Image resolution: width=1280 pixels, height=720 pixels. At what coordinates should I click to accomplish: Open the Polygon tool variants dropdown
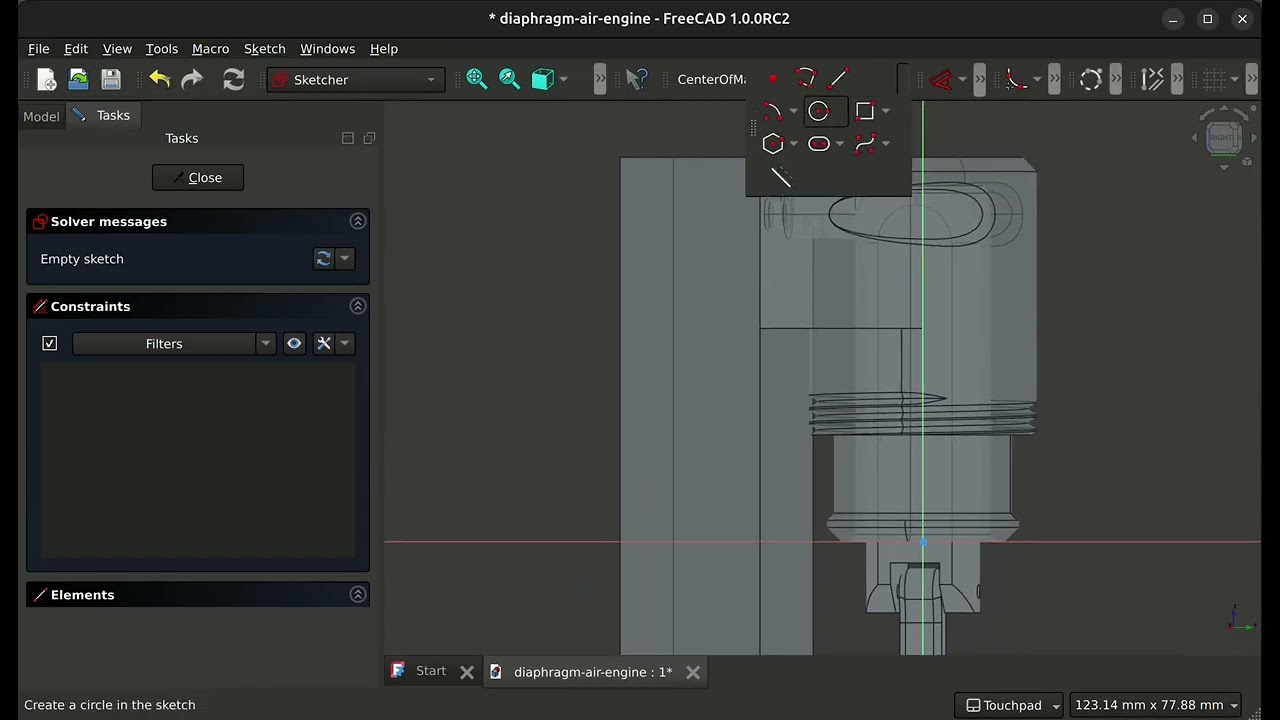point(793,144)
